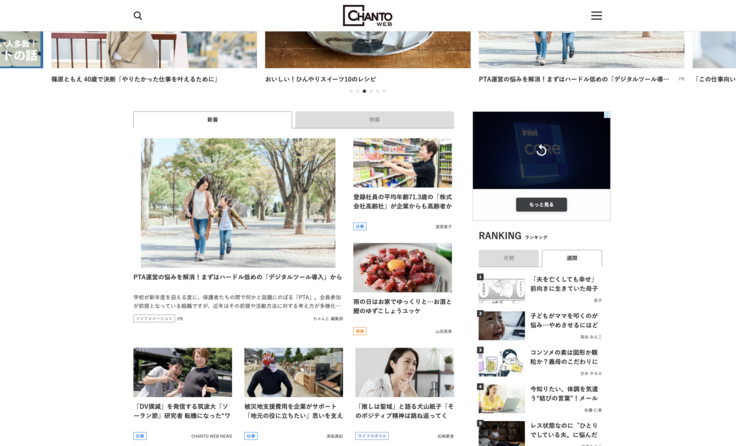Click rank 1 badge article thumbnail
The width and height of the screenshot is (736, 446).
501,289
